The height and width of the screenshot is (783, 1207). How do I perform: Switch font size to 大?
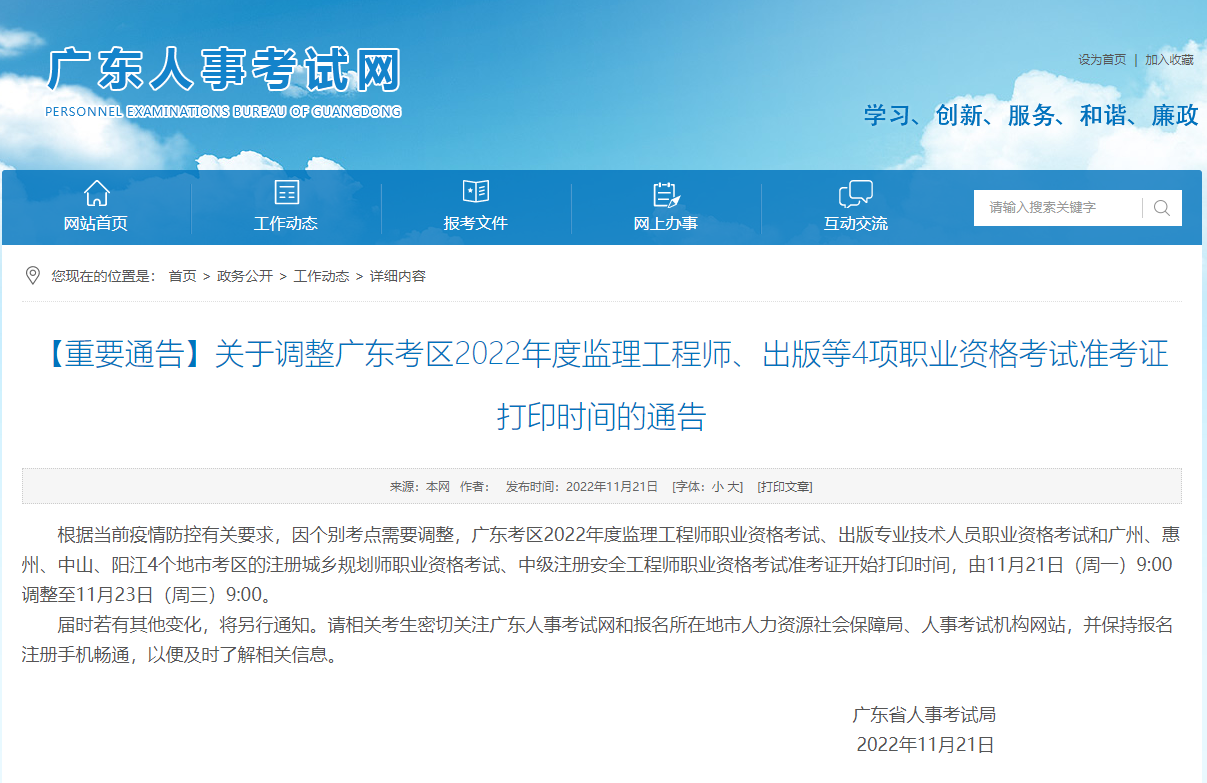(x=733, y=487)
